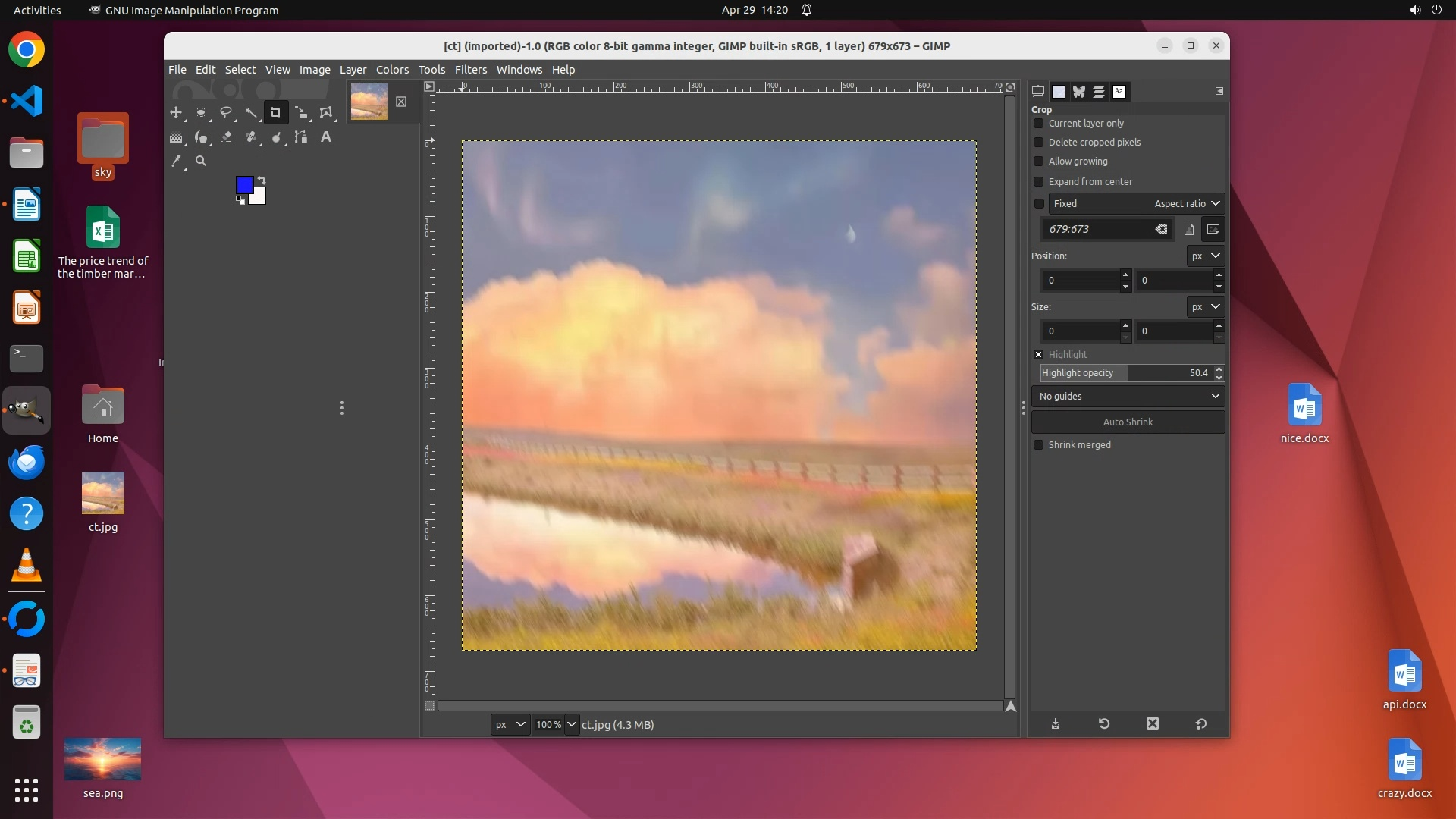
Task: Select the Eraser tool
Action: [x=226, y=137]
